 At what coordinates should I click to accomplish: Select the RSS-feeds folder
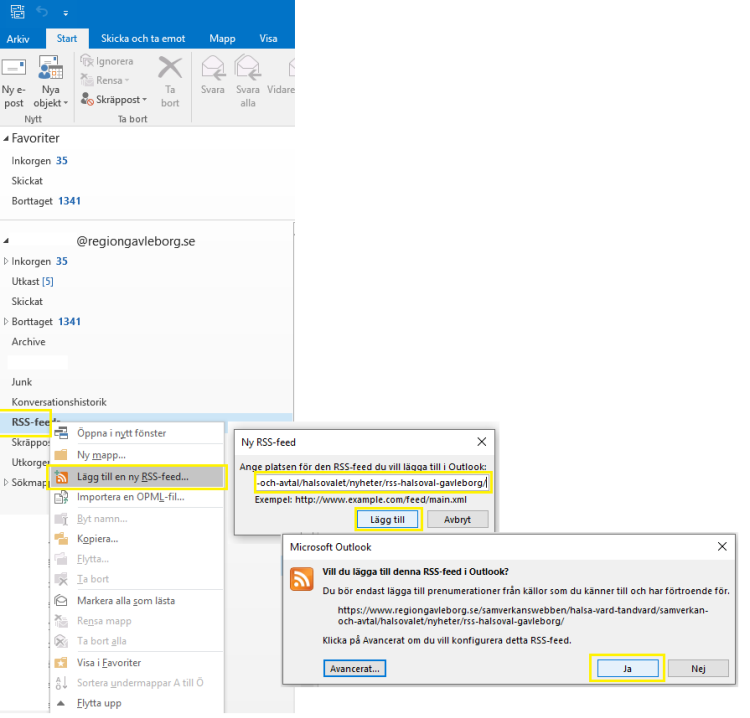pos(31,422)
